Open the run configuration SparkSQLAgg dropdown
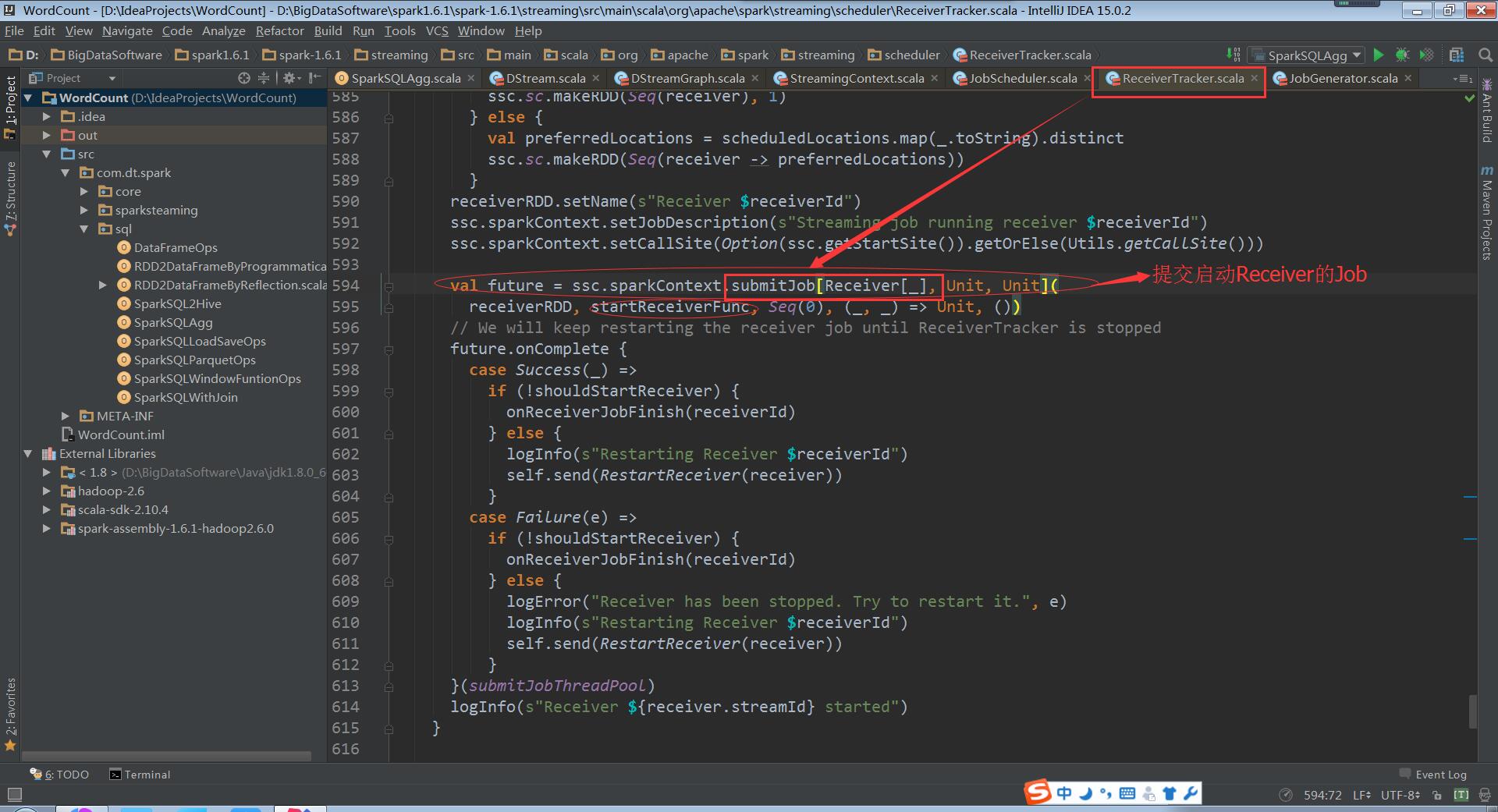1498x812 pixels. [1306, 55]
